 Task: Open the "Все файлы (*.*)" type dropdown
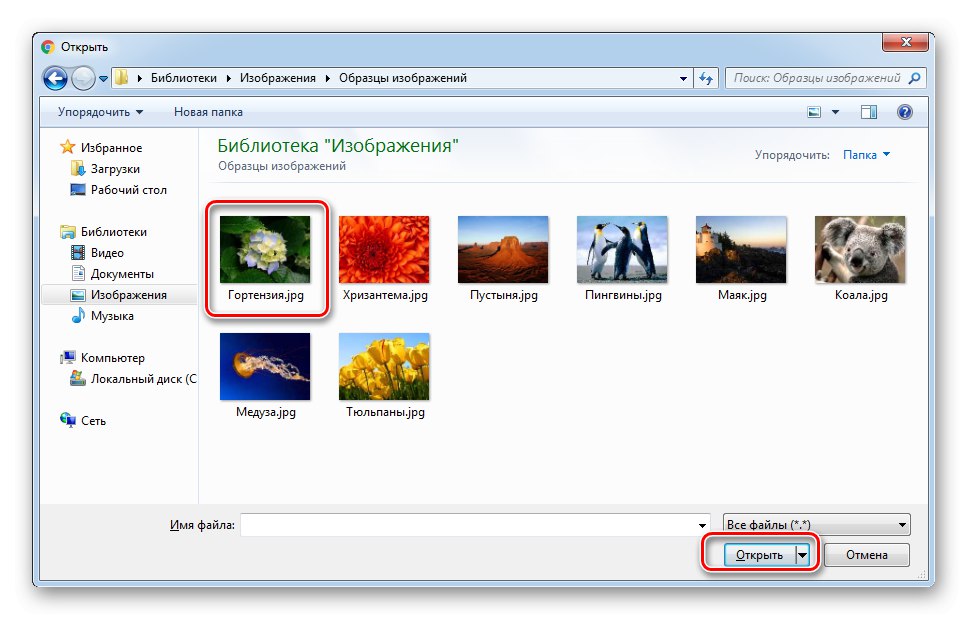point(817,525)
